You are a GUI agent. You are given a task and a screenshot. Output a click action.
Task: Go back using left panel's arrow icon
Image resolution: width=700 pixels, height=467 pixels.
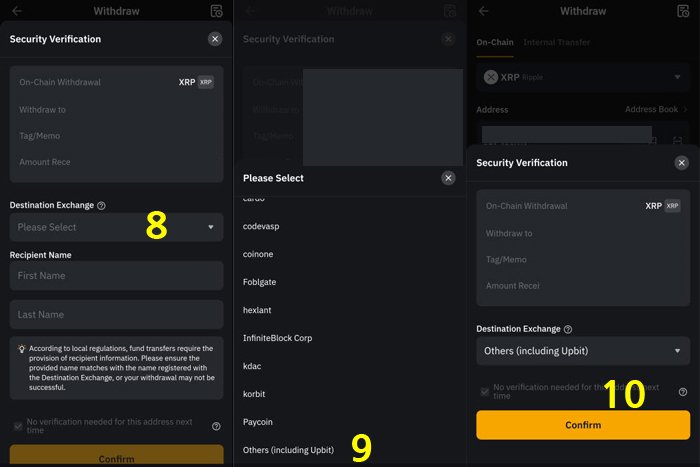[17, 11]
